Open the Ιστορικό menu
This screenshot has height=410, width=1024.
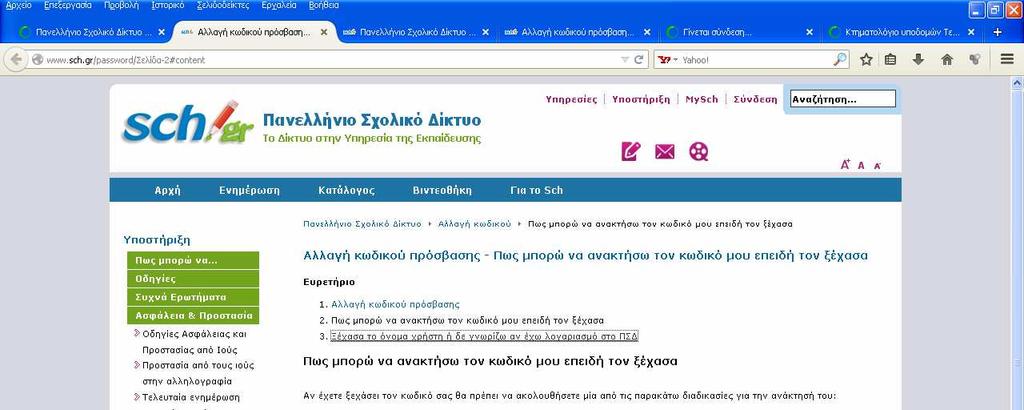(168, 5)
